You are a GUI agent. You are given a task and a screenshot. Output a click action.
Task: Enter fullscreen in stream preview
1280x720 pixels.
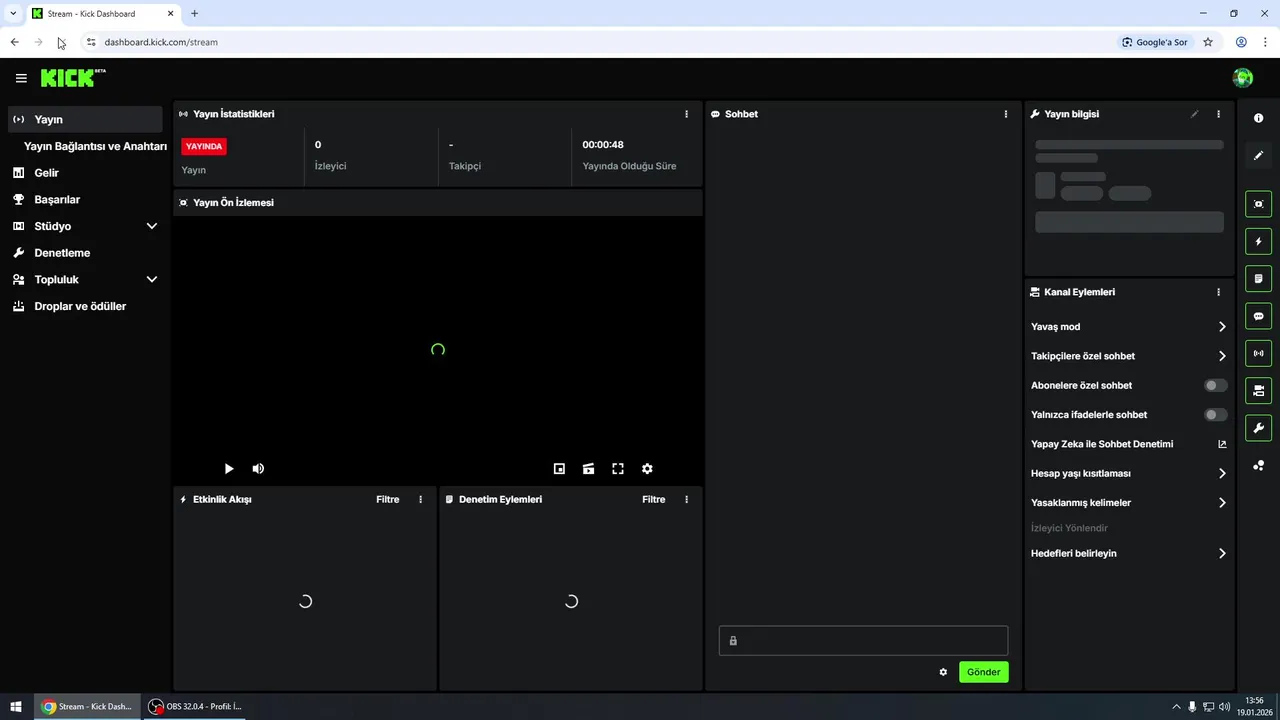click(x=618, y=468)
